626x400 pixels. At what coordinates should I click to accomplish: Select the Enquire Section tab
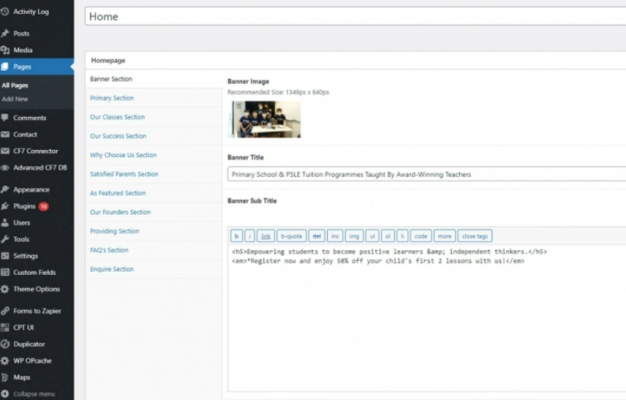(111, 269)
